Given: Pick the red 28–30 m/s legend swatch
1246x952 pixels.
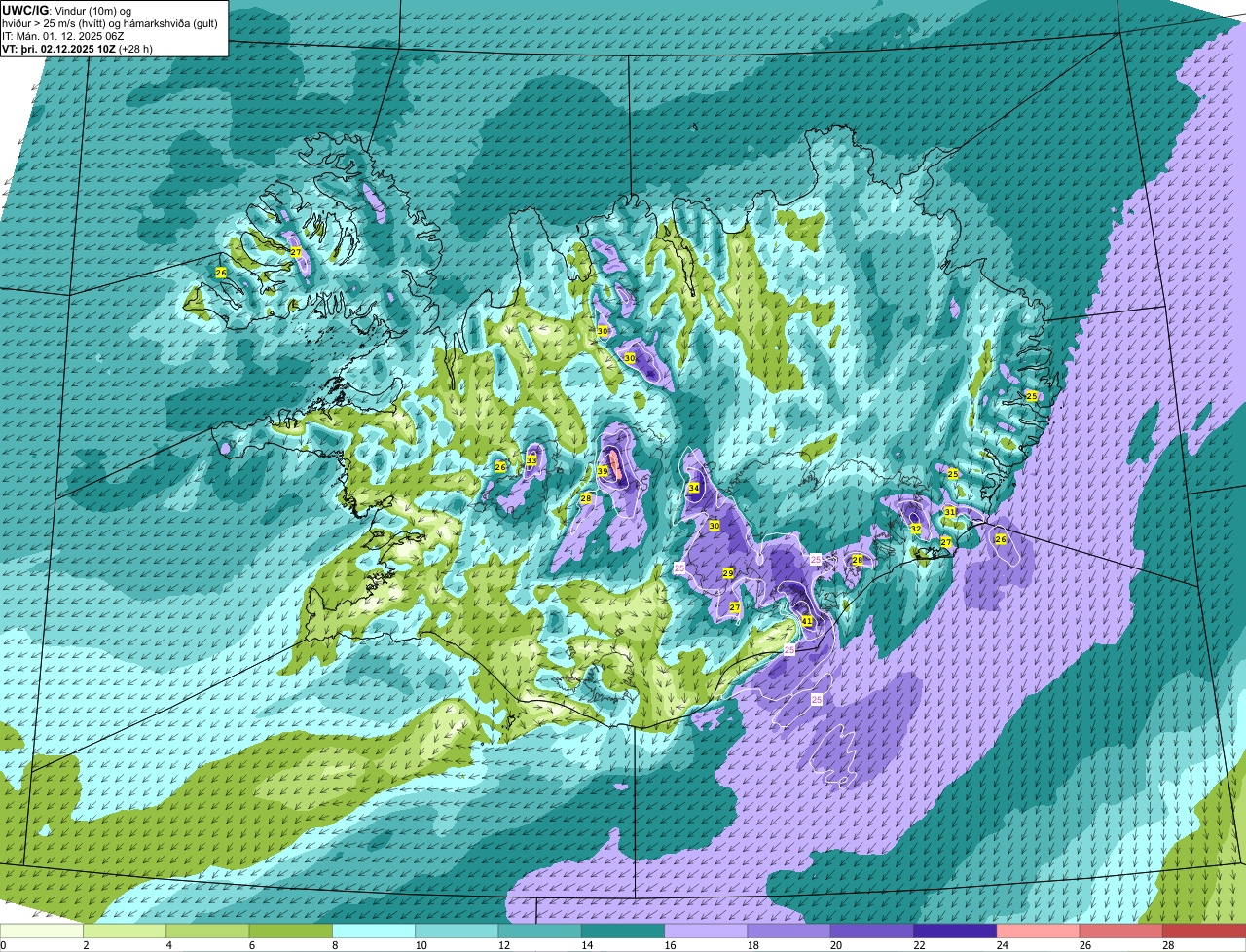Looking at the screenshot, I should point(1204,931).
